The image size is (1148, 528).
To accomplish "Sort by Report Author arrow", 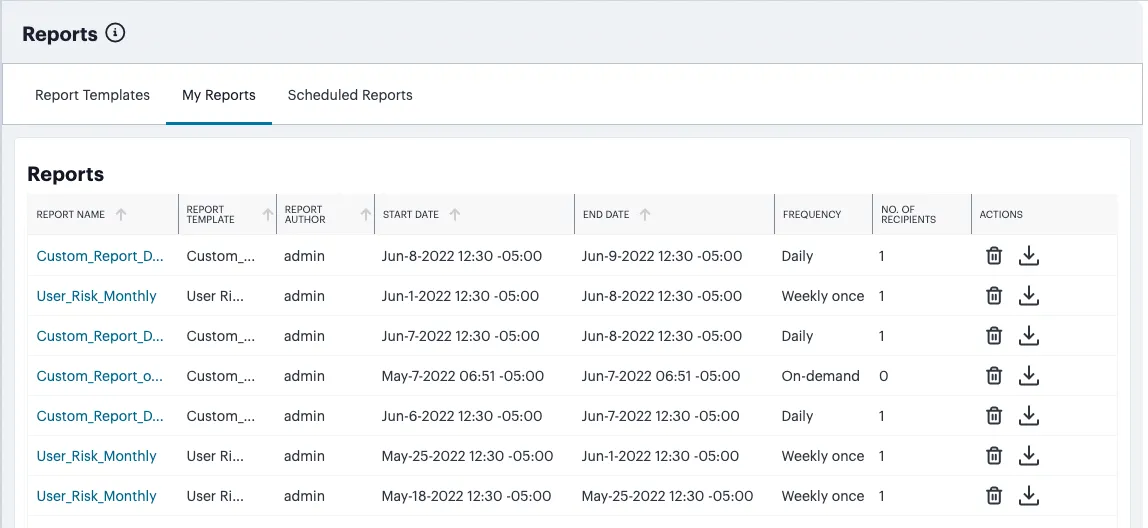I will pyautogui.click(x=366, y=215).
